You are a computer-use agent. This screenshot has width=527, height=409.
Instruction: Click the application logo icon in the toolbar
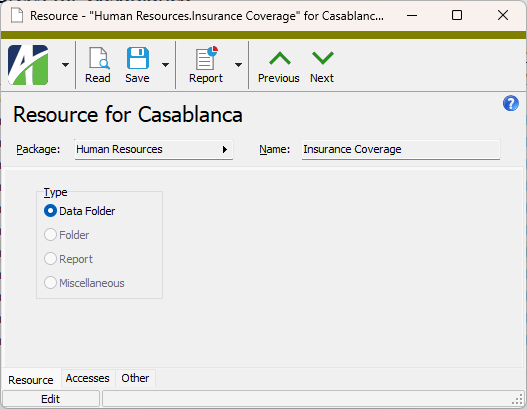pos(28,65)
